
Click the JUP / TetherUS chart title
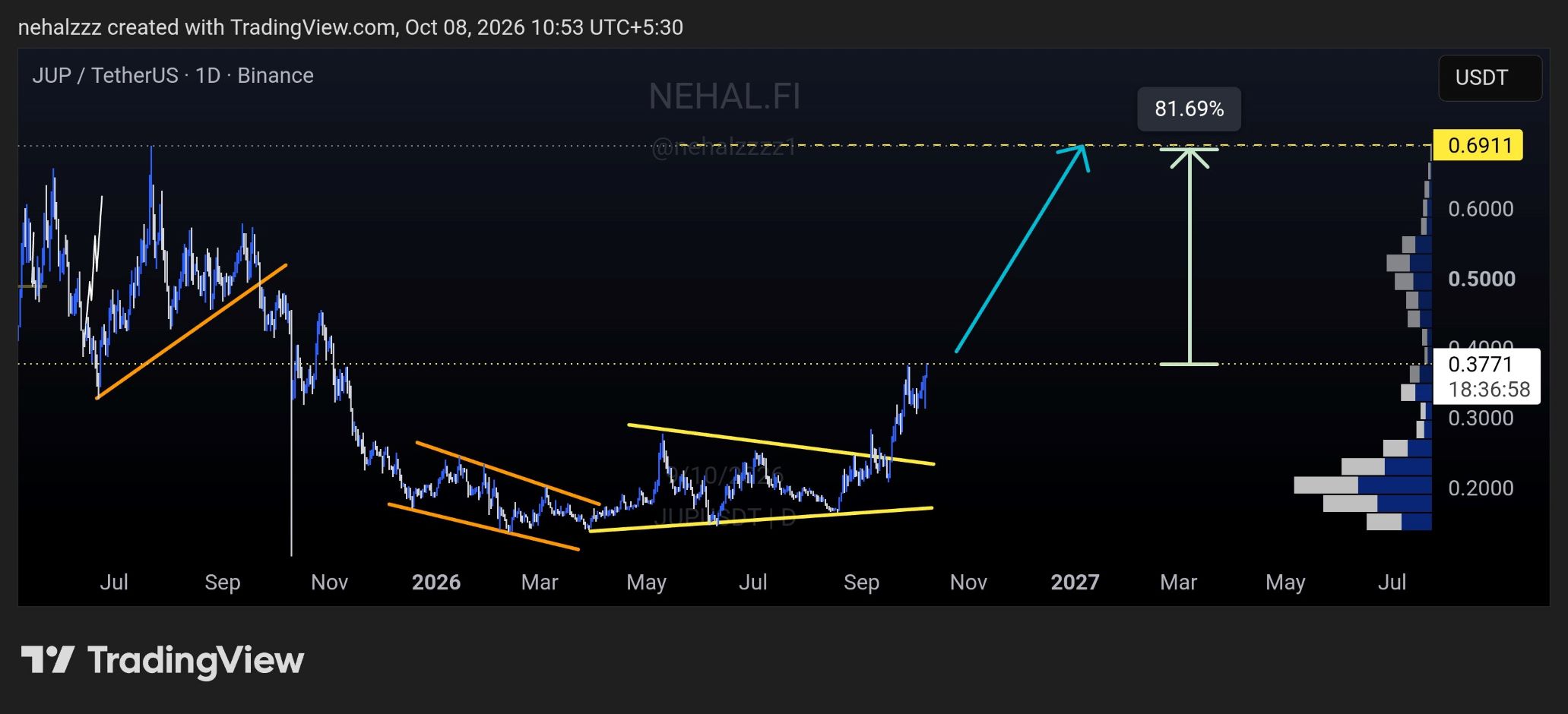(x=173, y=75)
